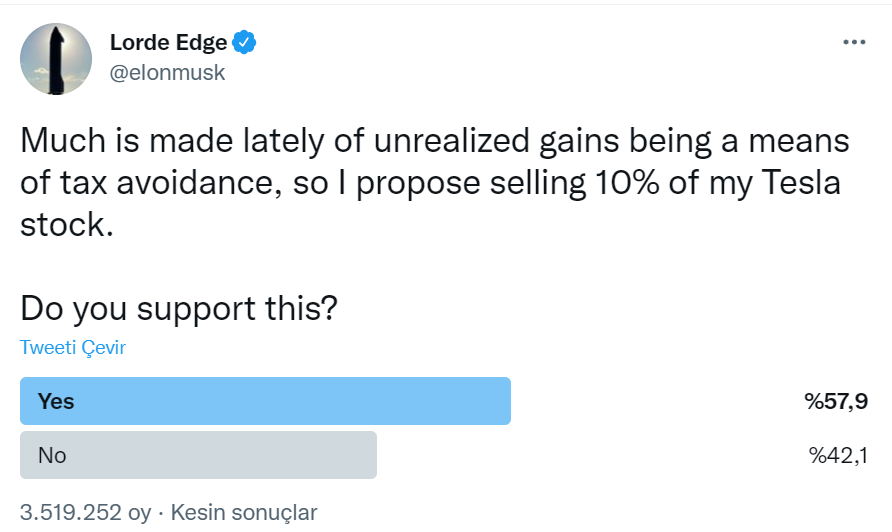
Task: Click the tweet's first line about unrealized gains
Action: click(435, 141)
